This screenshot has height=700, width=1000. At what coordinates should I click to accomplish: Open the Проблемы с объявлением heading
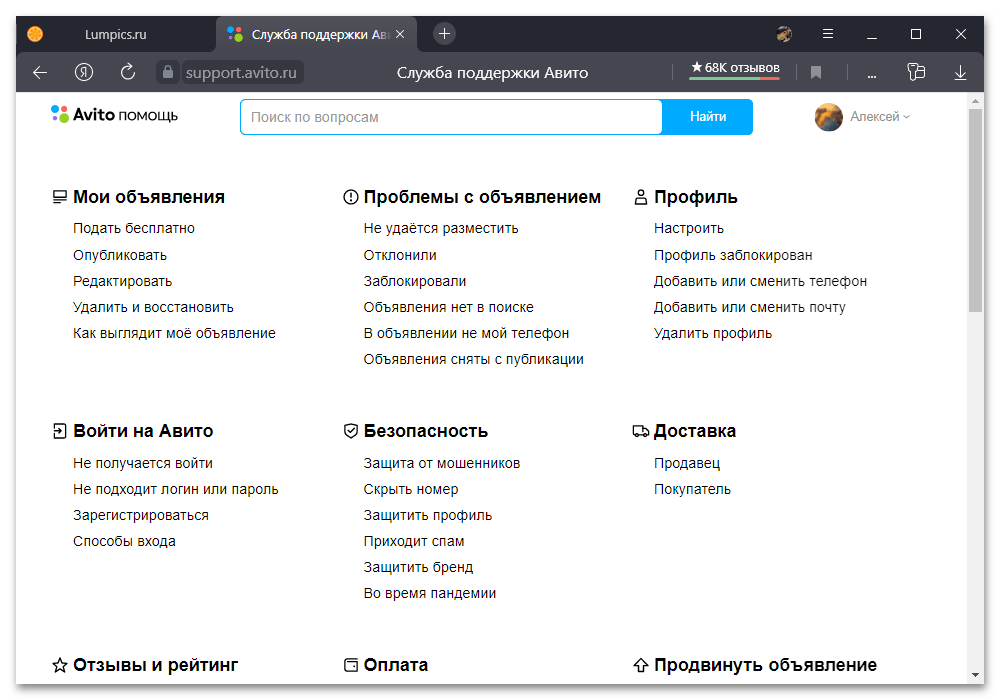pyautogui.click(x=482, y=197)
